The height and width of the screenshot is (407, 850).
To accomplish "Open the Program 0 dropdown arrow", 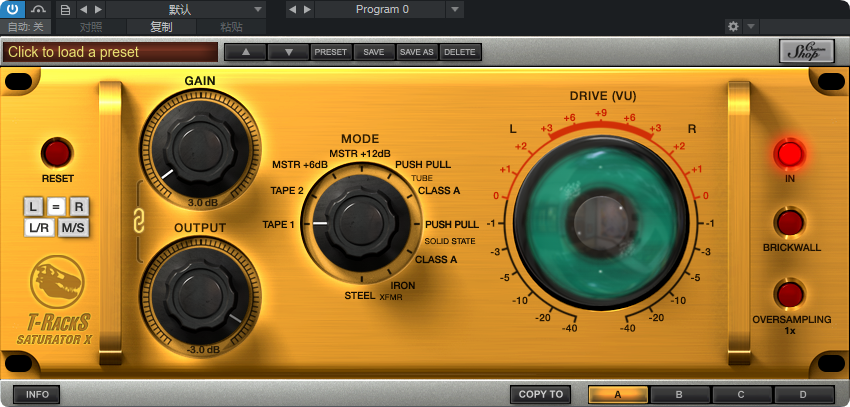I will [454, 9].
